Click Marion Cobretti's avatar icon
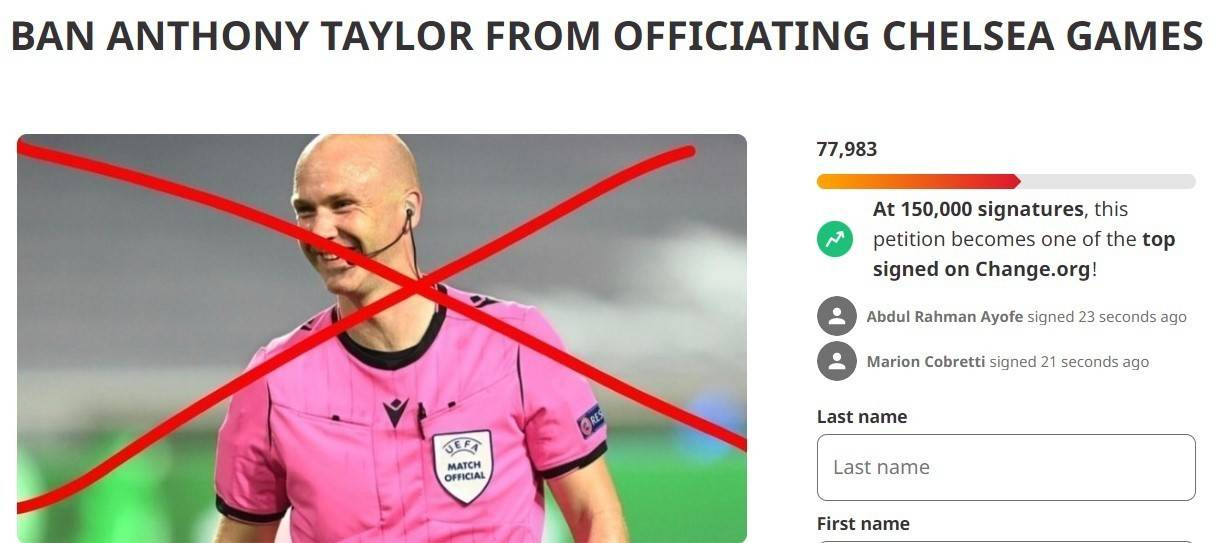 click(x=836, y=361)
